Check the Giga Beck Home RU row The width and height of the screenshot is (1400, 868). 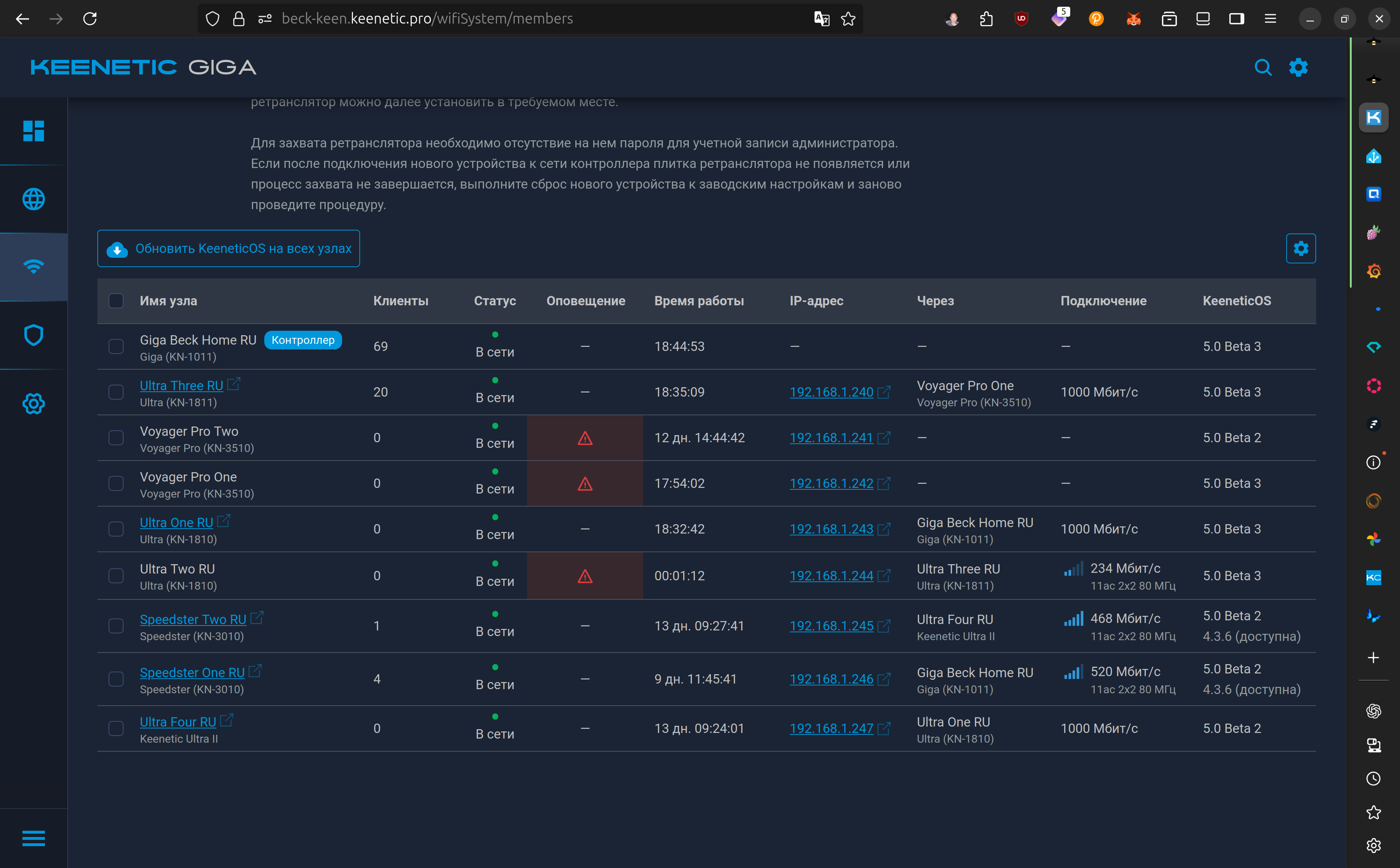tap(116, 346)
